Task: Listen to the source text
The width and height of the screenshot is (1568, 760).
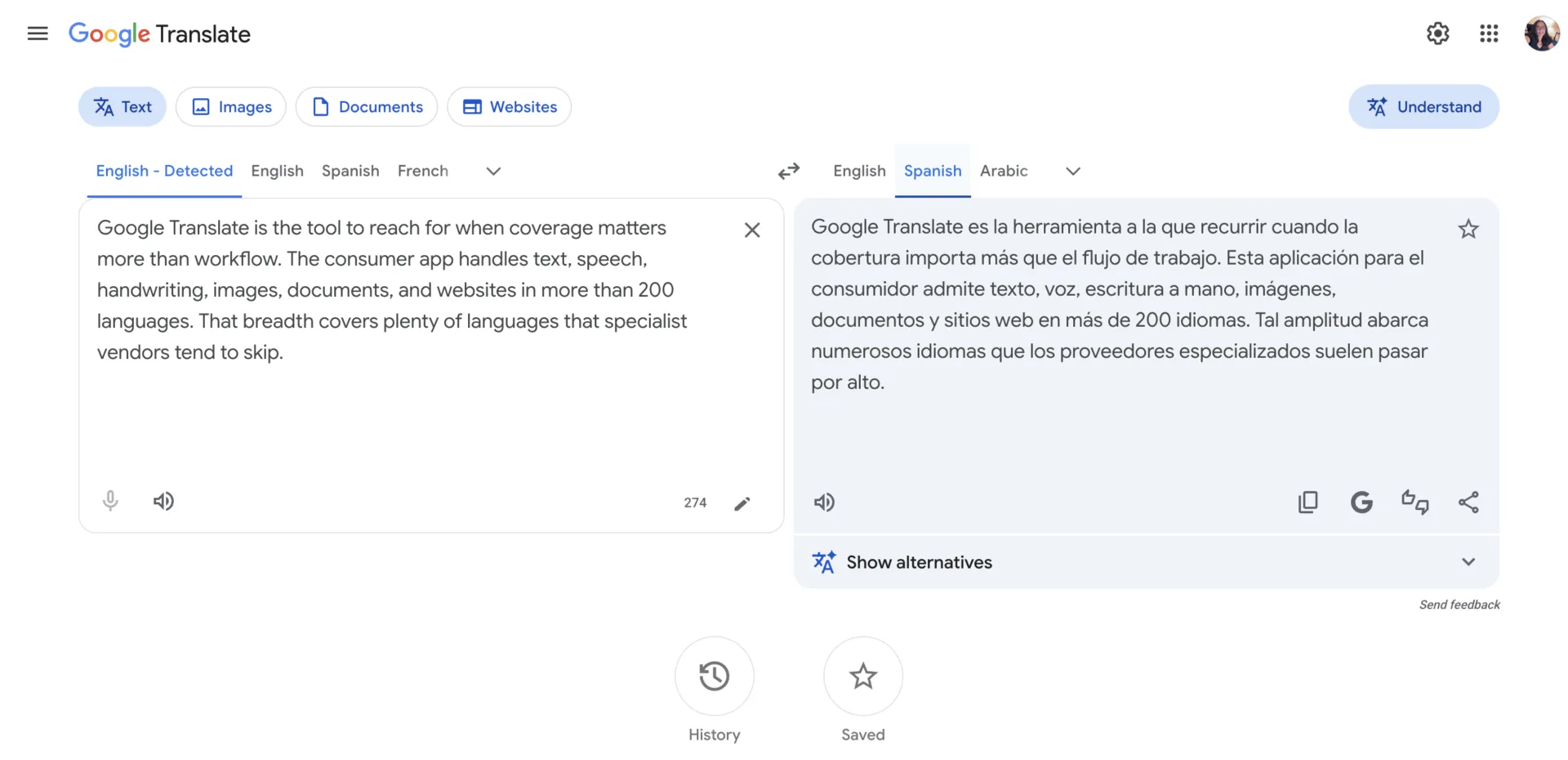Action: [163, 501]
